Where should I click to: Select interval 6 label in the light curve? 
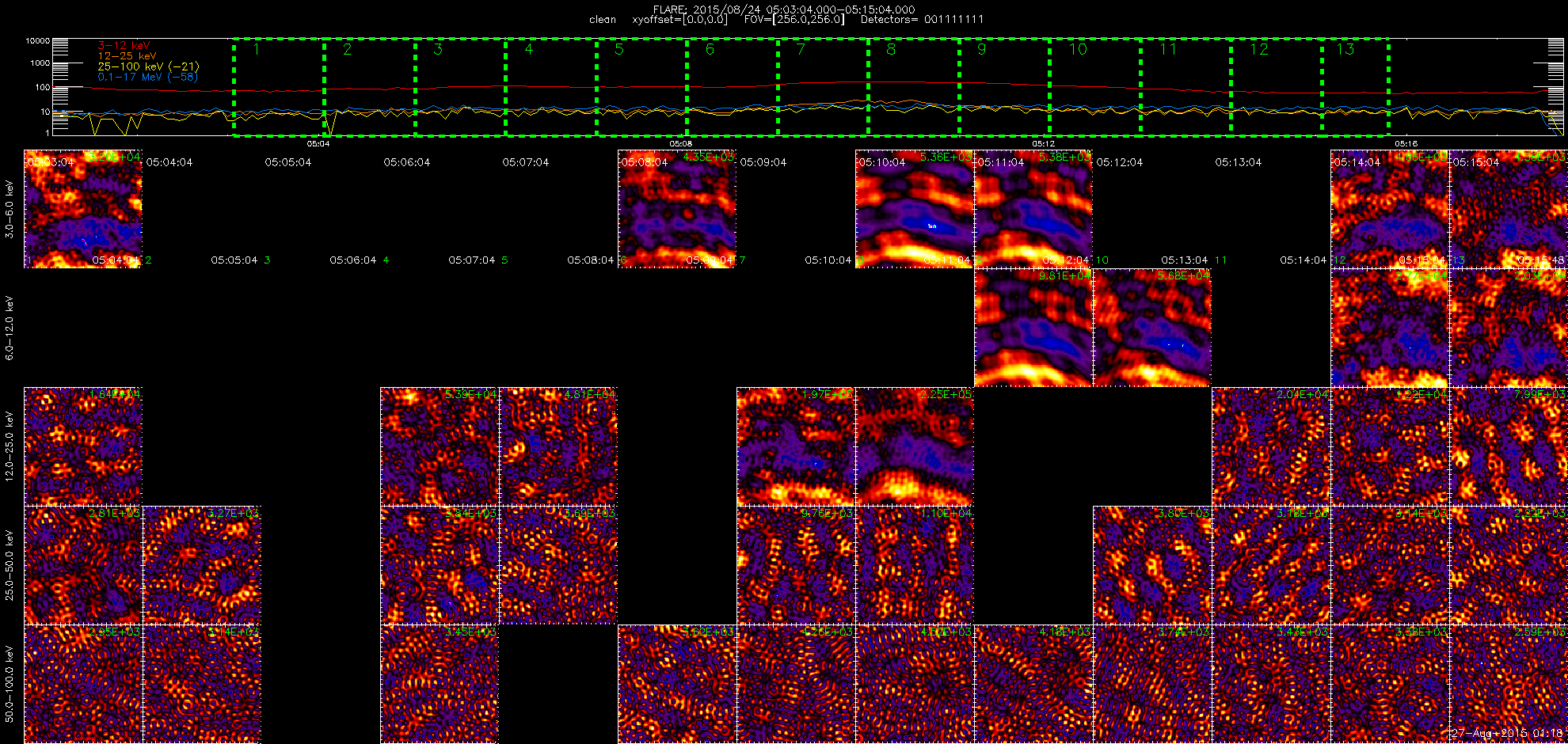point(710,49)
